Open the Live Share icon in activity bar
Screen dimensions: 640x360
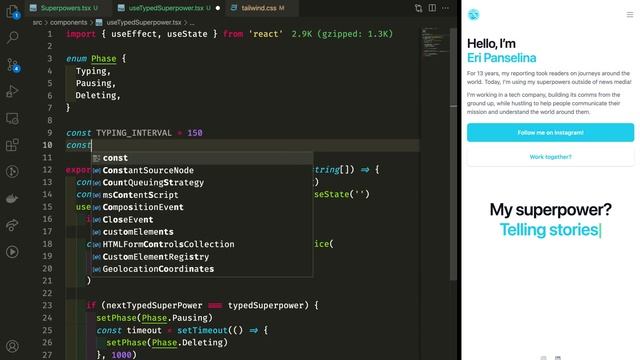coord(12,225)
